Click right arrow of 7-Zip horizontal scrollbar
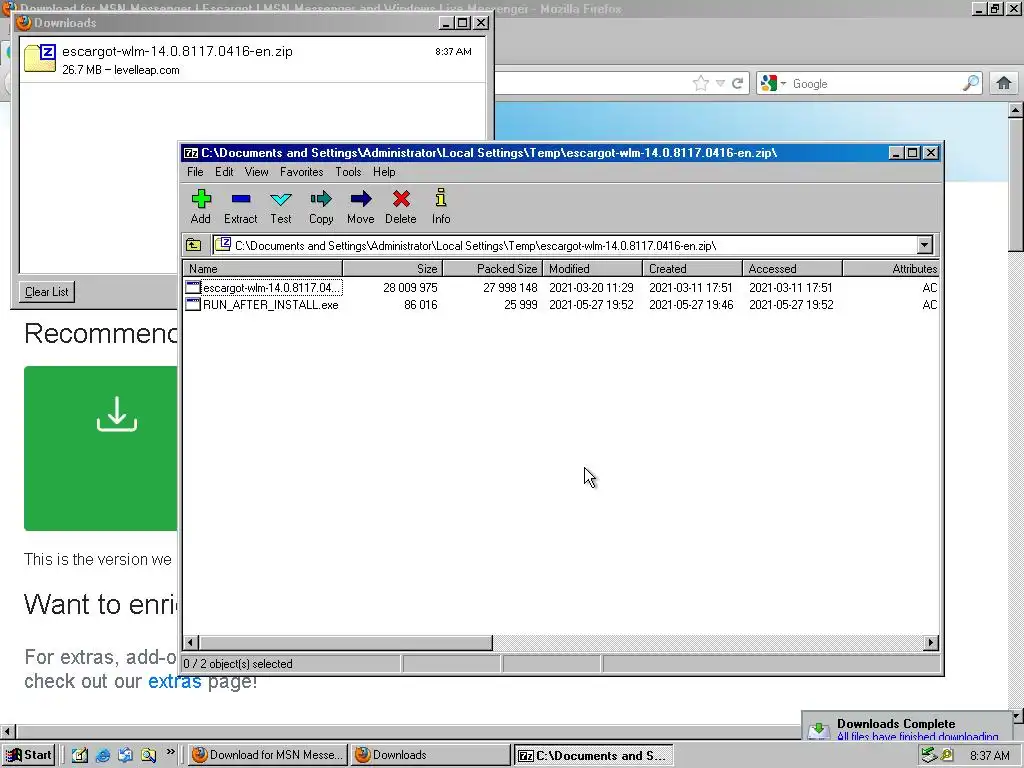1024x768 pixels. pos(931,643)
